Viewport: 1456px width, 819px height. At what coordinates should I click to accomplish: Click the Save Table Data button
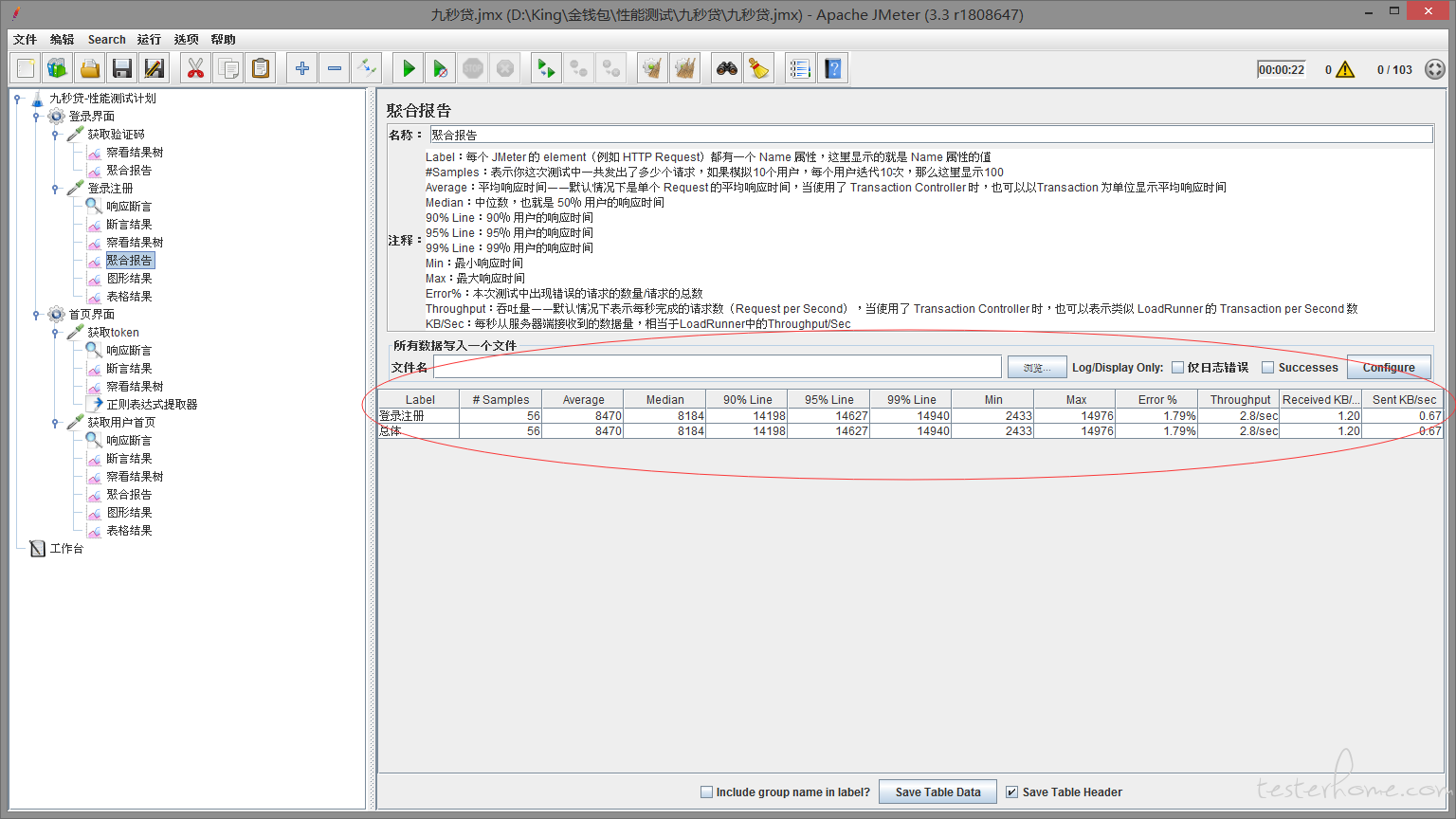pyautogui.click(x=937, y=792)
